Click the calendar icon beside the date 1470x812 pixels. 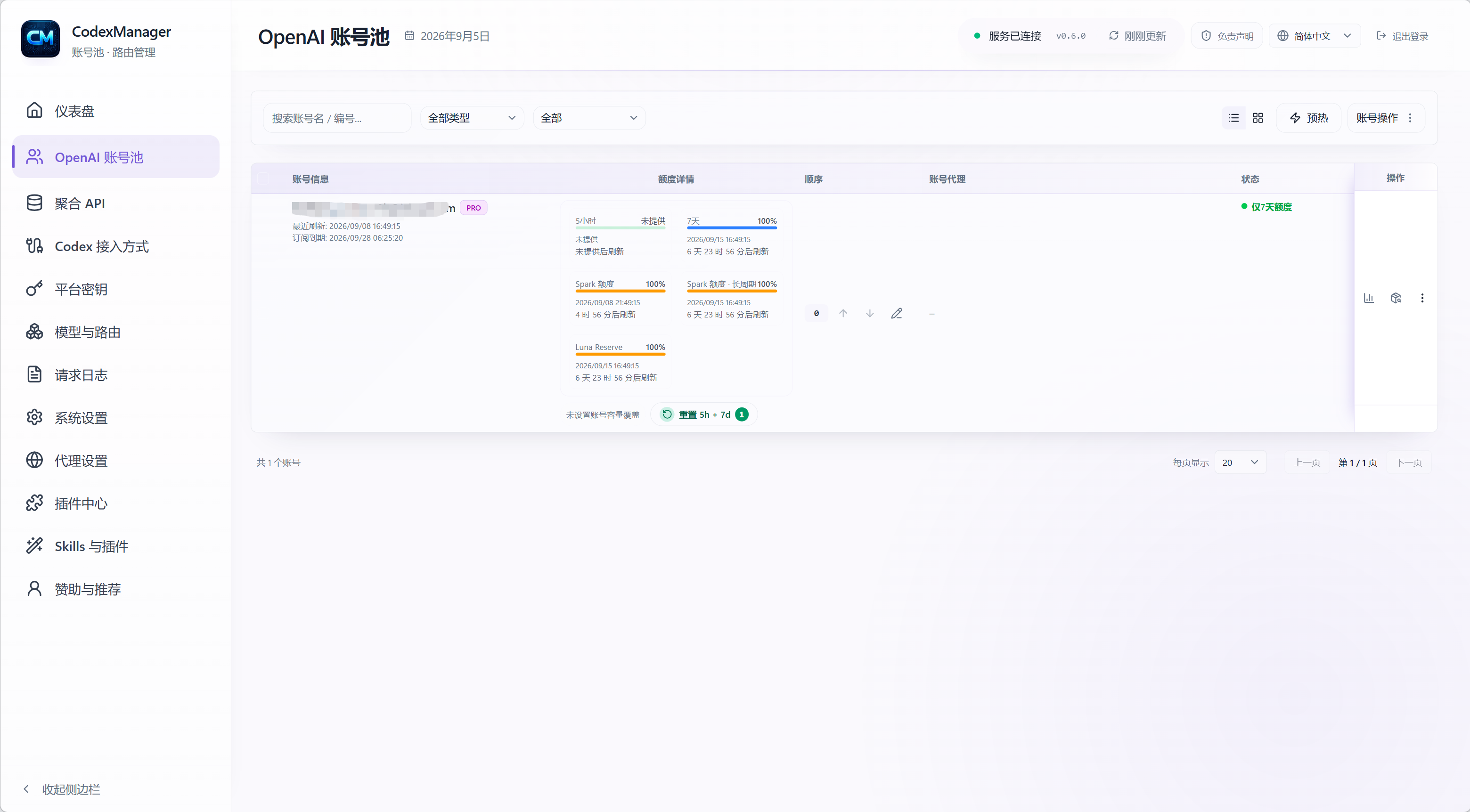[x=409, y=35]
